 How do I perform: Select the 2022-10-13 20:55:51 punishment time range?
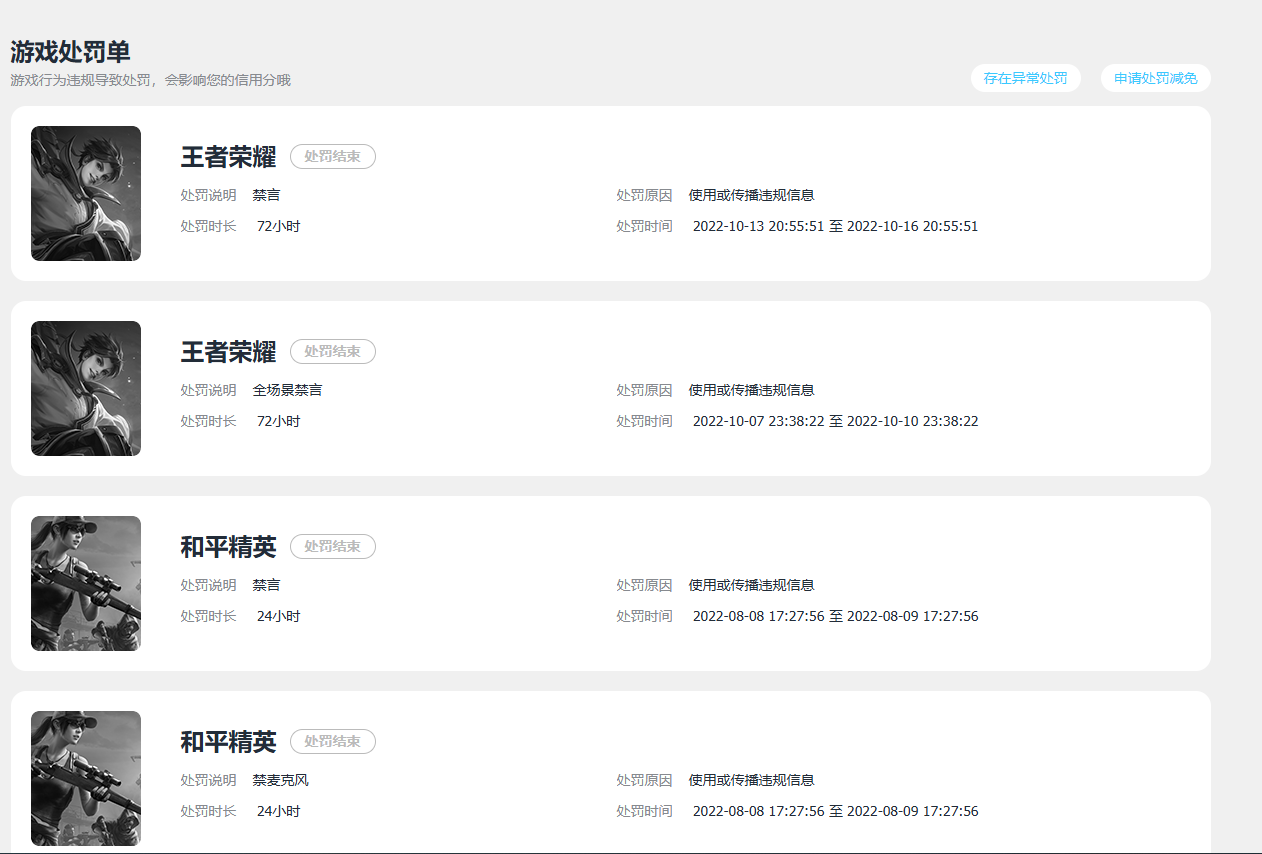[x=835, y=226]
